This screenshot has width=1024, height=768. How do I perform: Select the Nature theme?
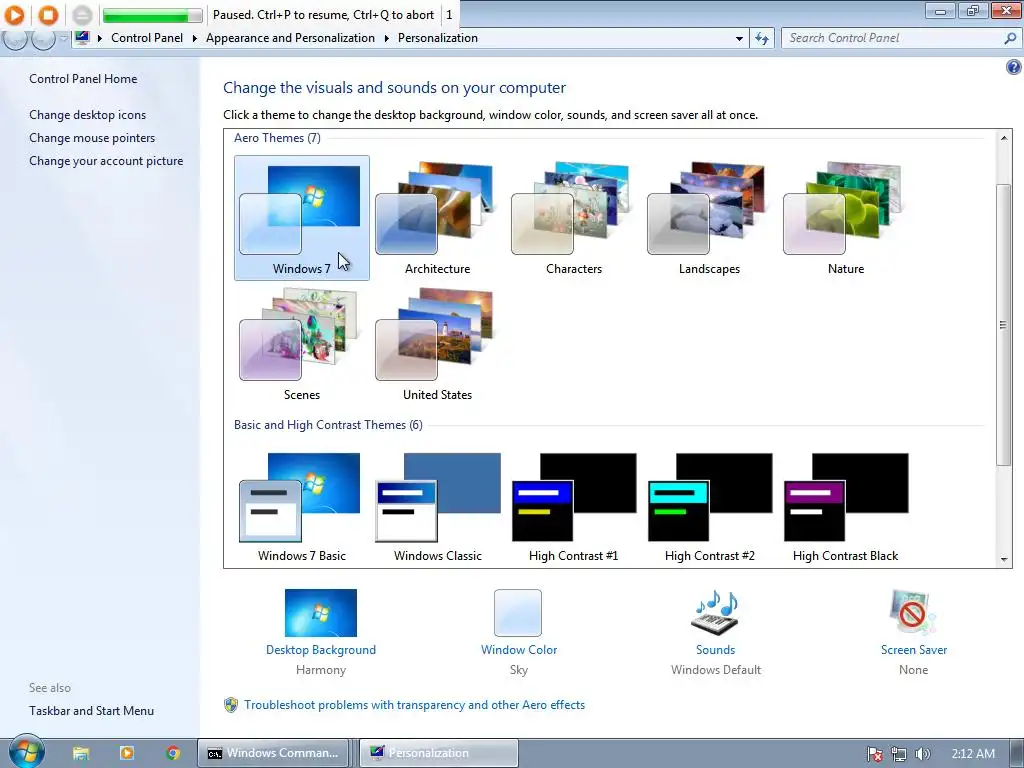pyautogui.click(x=846, y=218)
